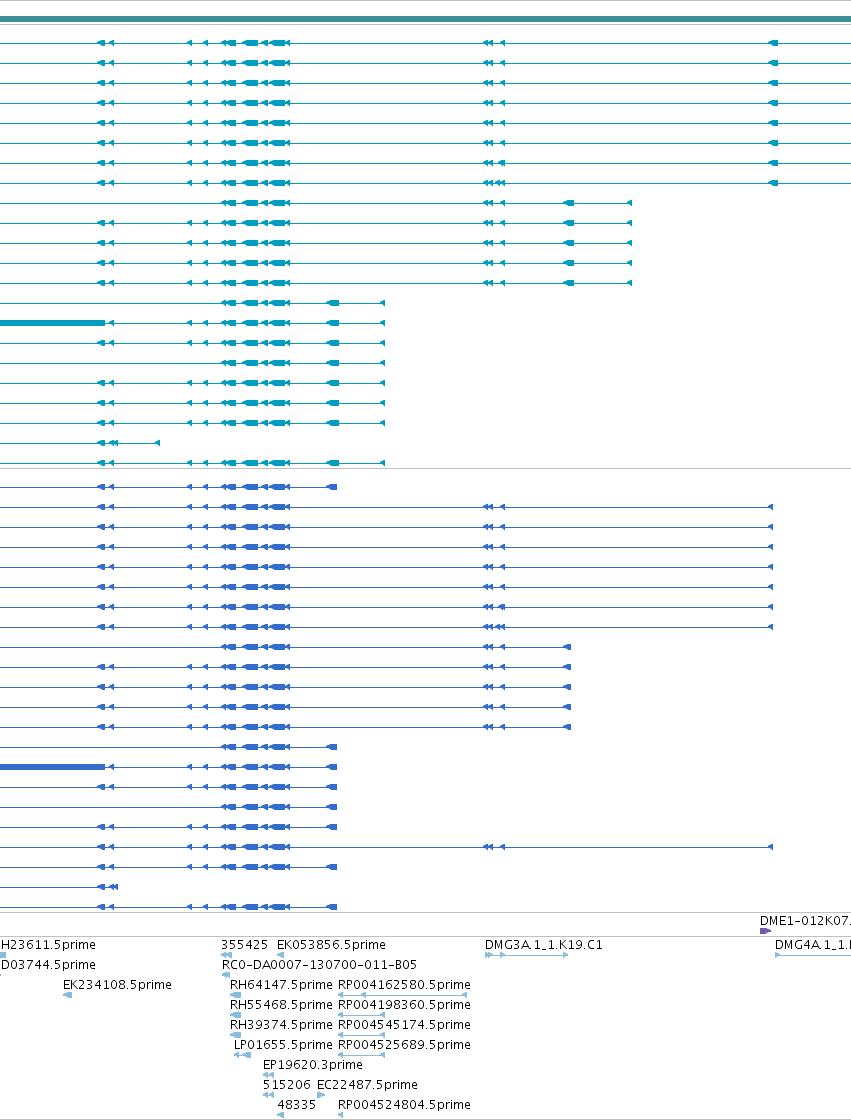Click the RC0-DA0007-130700-011-B05 label
This screenshot has width=851, height=1120.
[x=319, y=964]
